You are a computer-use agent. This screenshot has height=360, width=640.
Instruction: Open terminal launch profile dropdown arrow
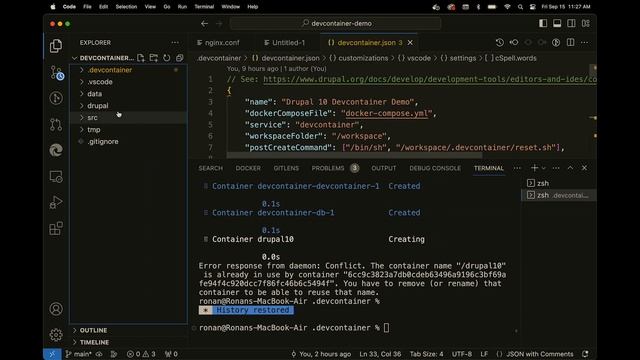[x=544, y=168]
